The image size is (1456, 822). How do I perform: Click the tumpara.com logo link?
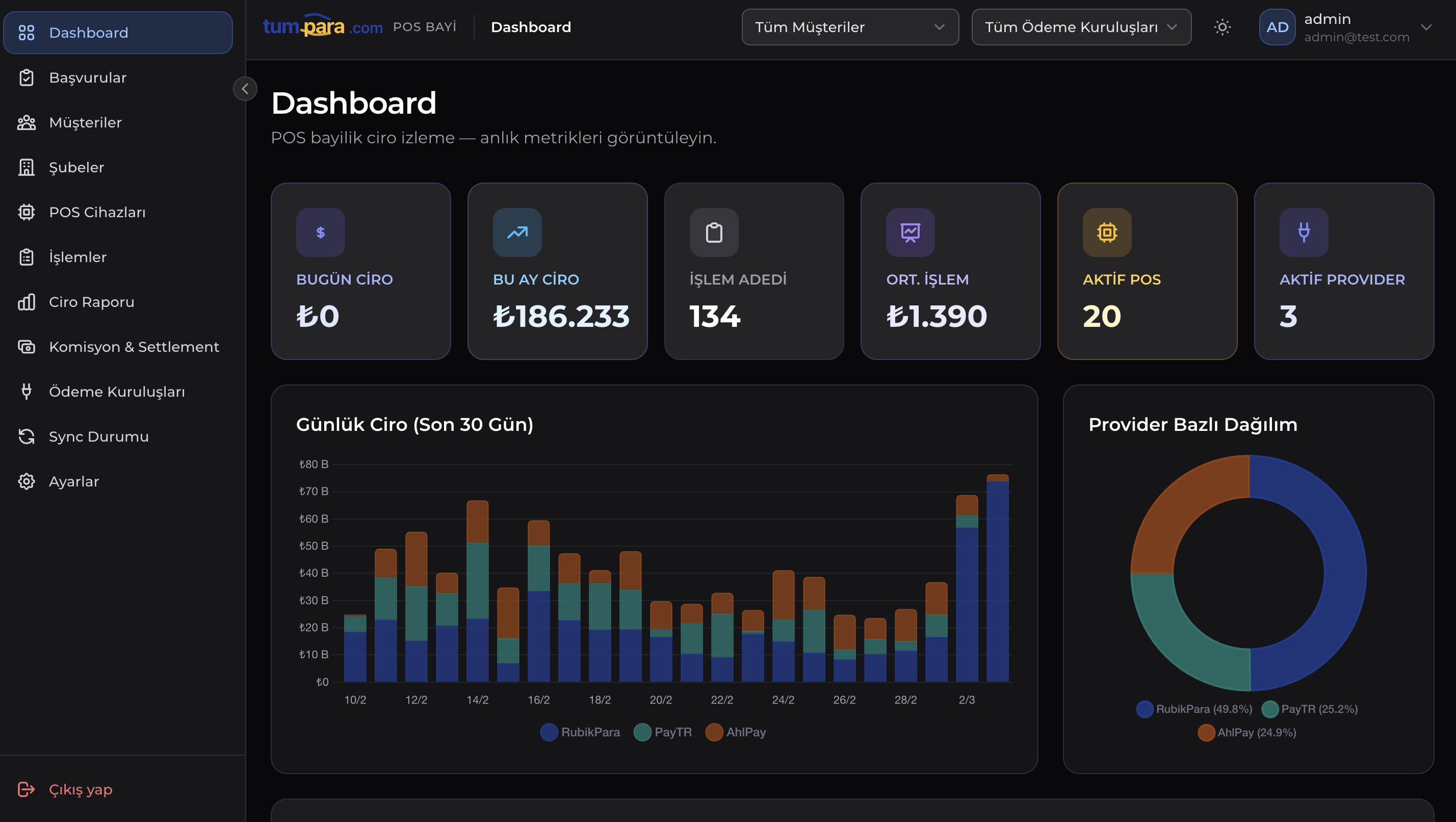point(322,27)
